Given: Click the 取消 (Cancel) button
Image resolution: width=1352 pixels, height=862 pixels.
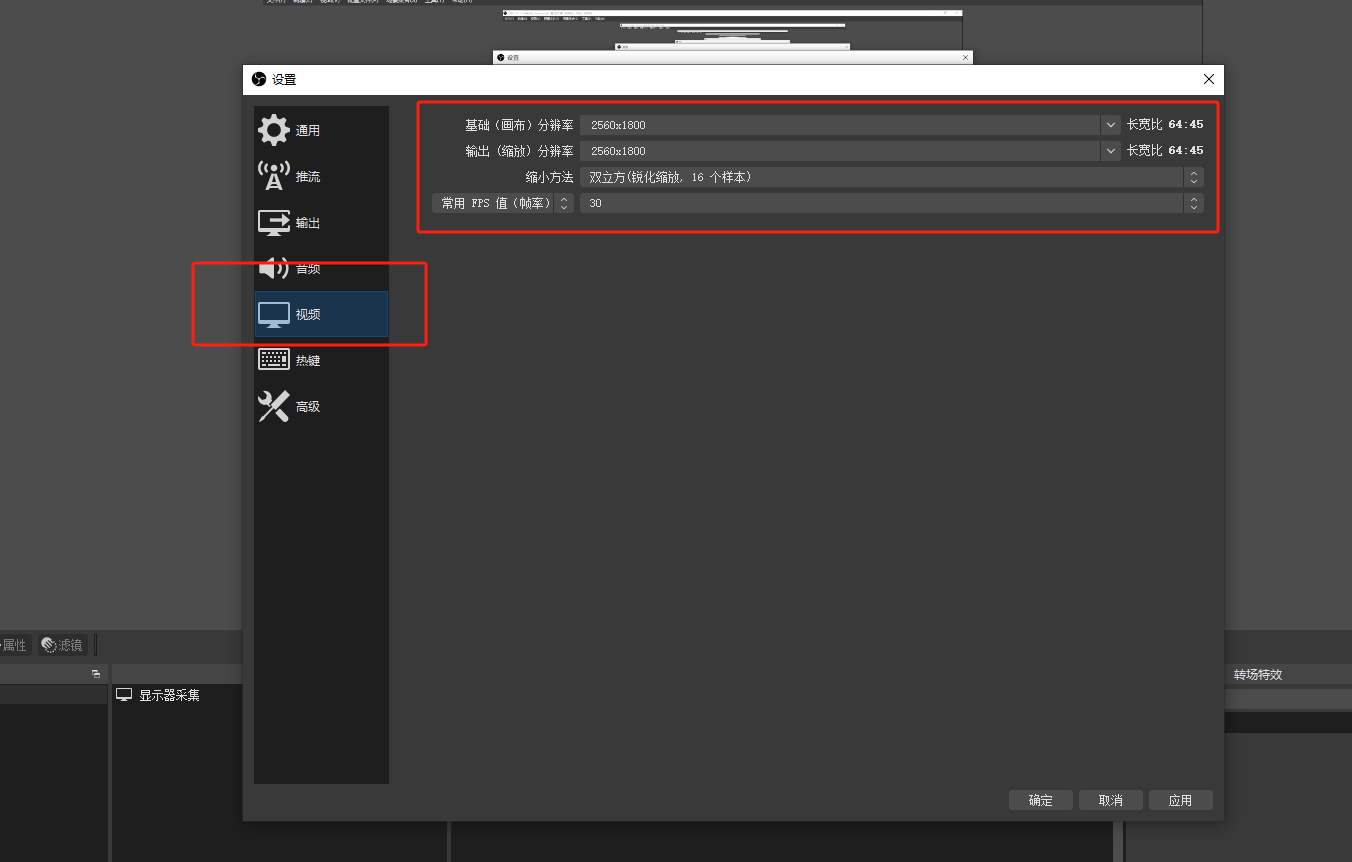Looking at the screenshot, I should click(1110, 800).
